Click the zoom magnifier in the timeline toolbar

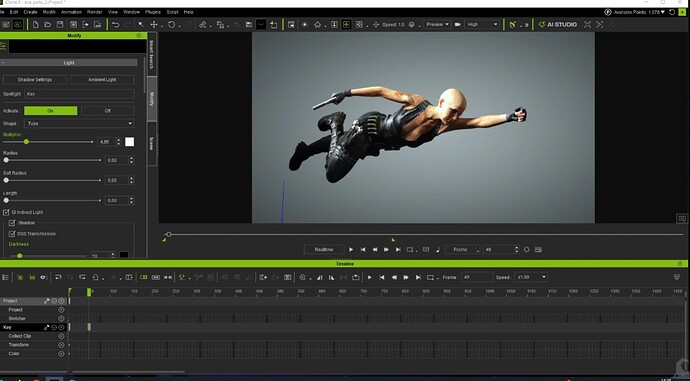coord(302,277)
